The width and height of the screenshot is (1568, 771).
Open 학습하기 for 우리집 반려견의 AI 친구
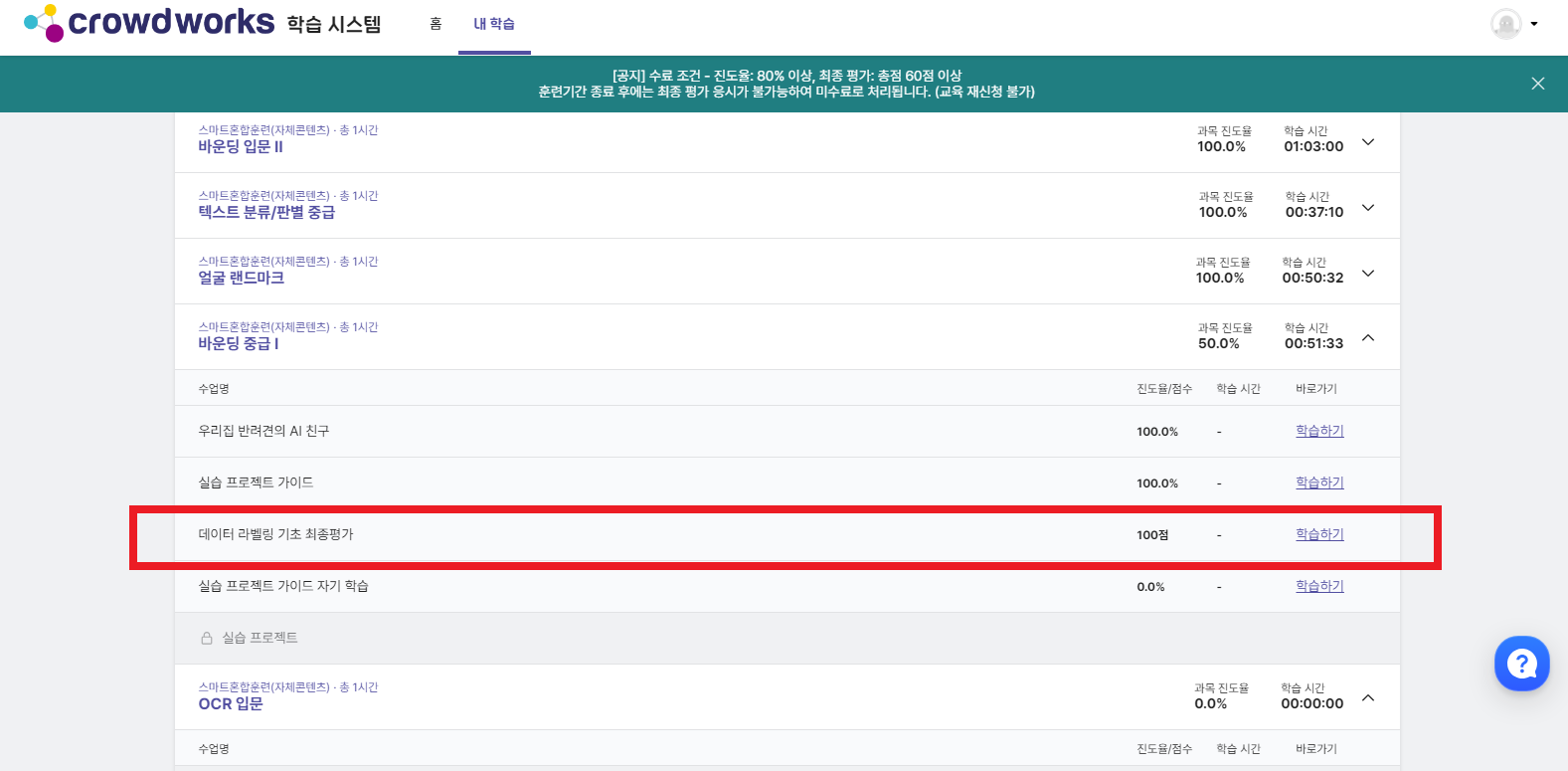point(1319,431)
